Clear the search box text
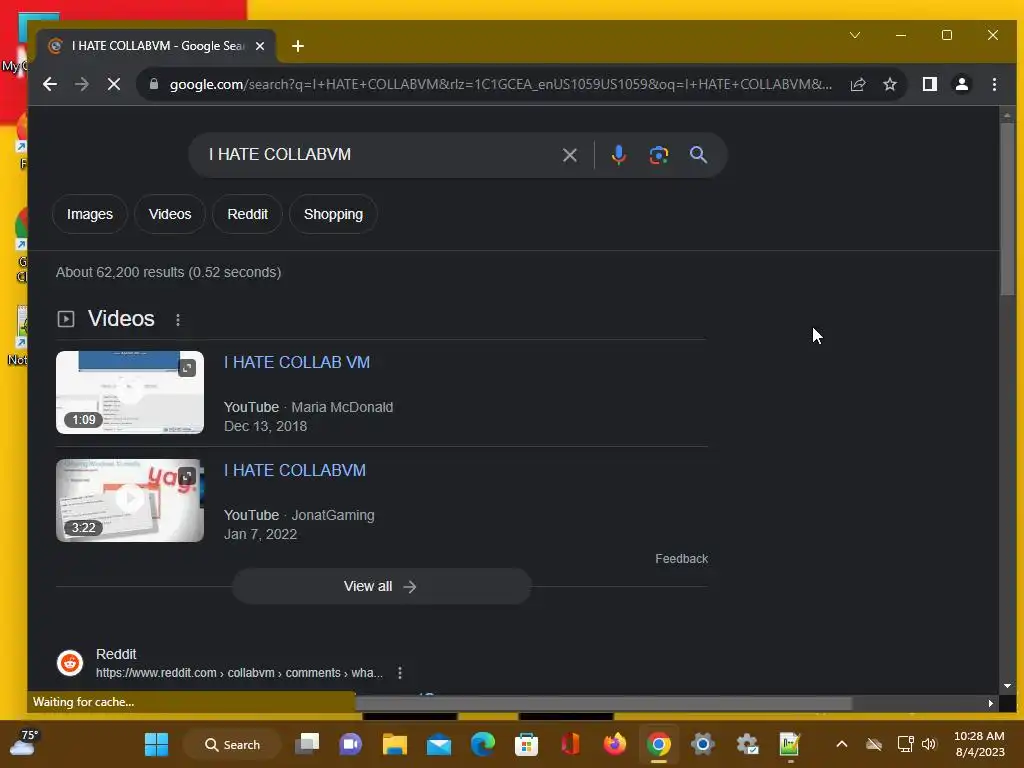The height and width of the screenshot is (768, 1024). pyautogui.click(x=569, y=155)
